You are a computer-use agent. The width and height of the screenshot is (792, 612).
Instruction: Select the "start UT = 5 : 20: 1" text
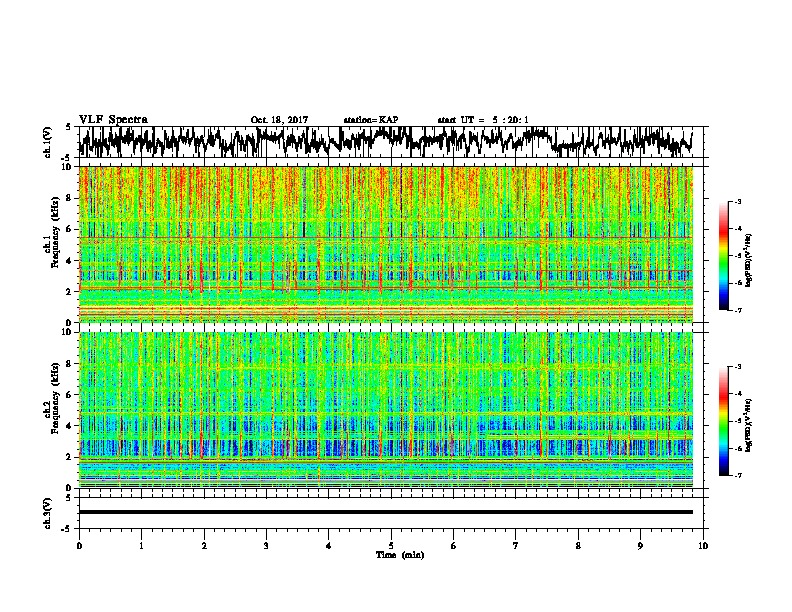[483, 120]
